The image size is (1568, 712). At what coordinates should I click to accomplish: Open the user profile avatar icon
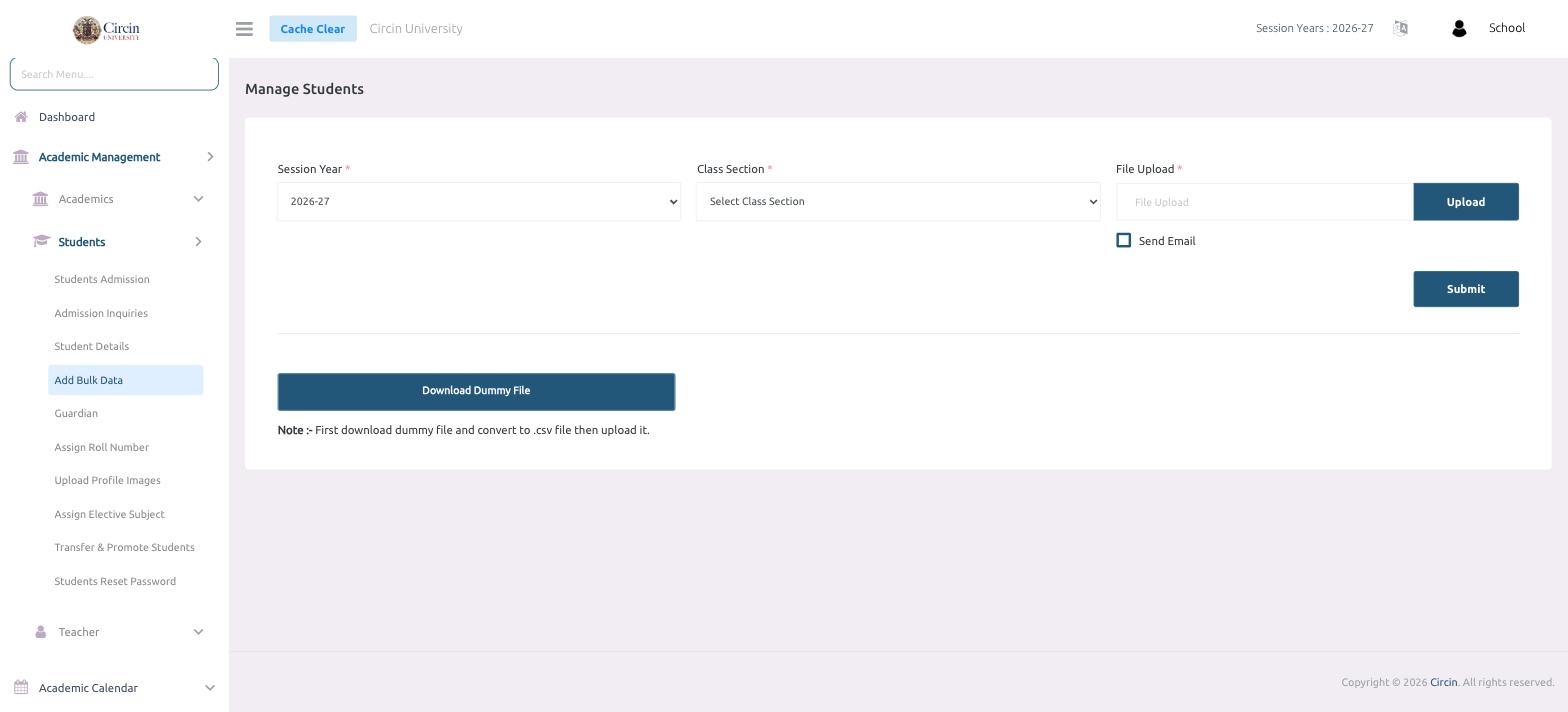(x=1459, y=29)
